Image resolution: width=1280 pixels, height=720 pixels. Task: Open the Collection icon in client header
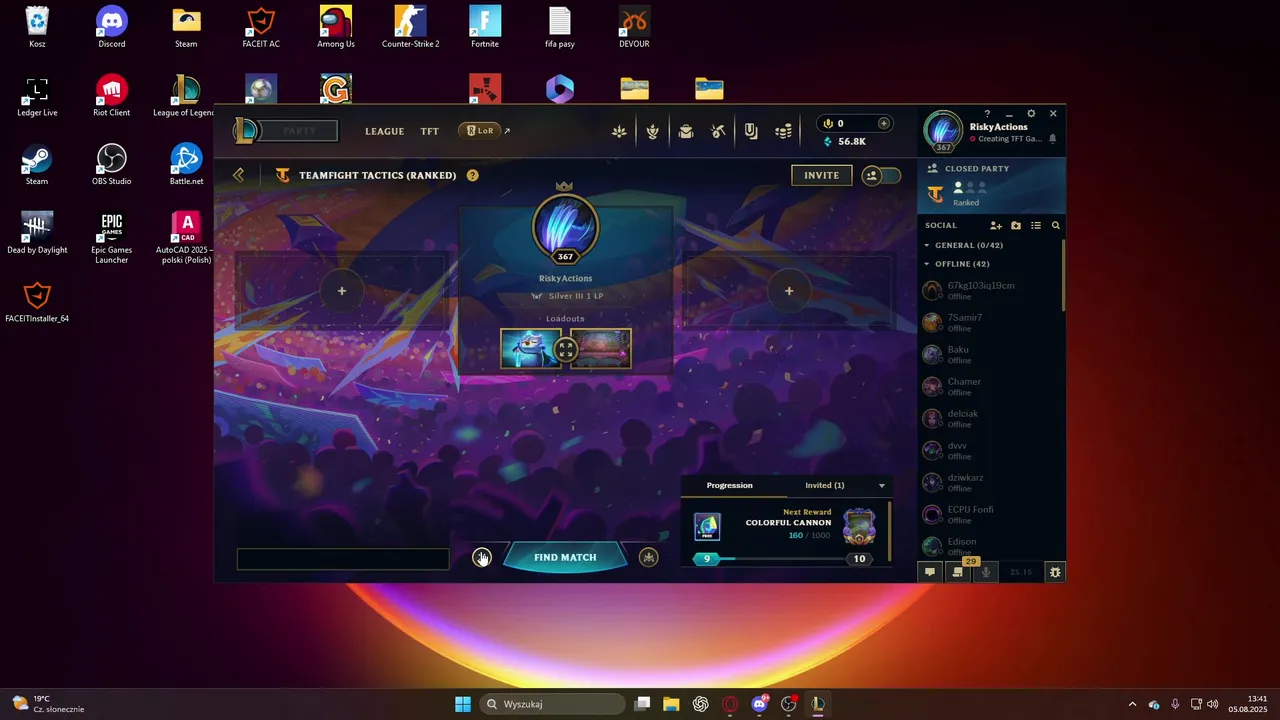tap(686, 131)
